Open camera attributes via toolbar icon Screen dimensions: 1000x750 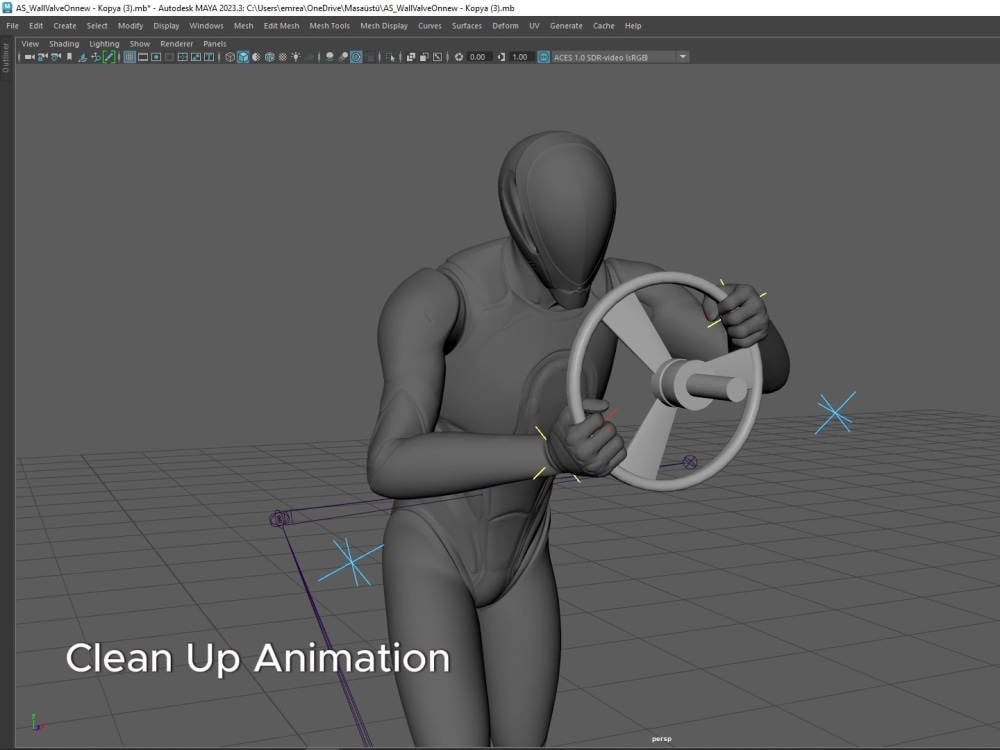pyautogui.click(x=55, y=57)
